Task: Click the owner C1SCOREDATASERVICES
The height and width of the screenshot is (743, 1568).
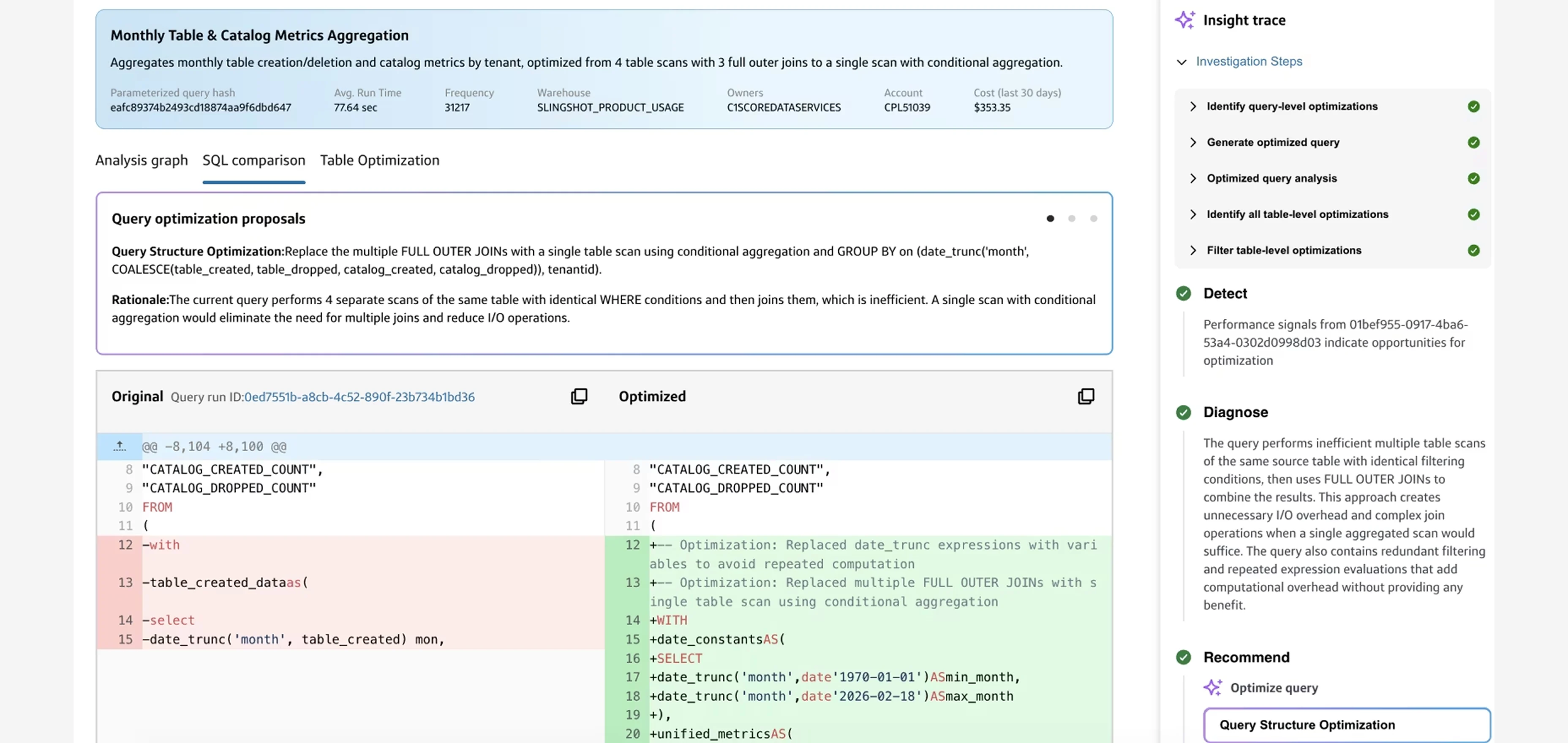Action: (784, 108)
